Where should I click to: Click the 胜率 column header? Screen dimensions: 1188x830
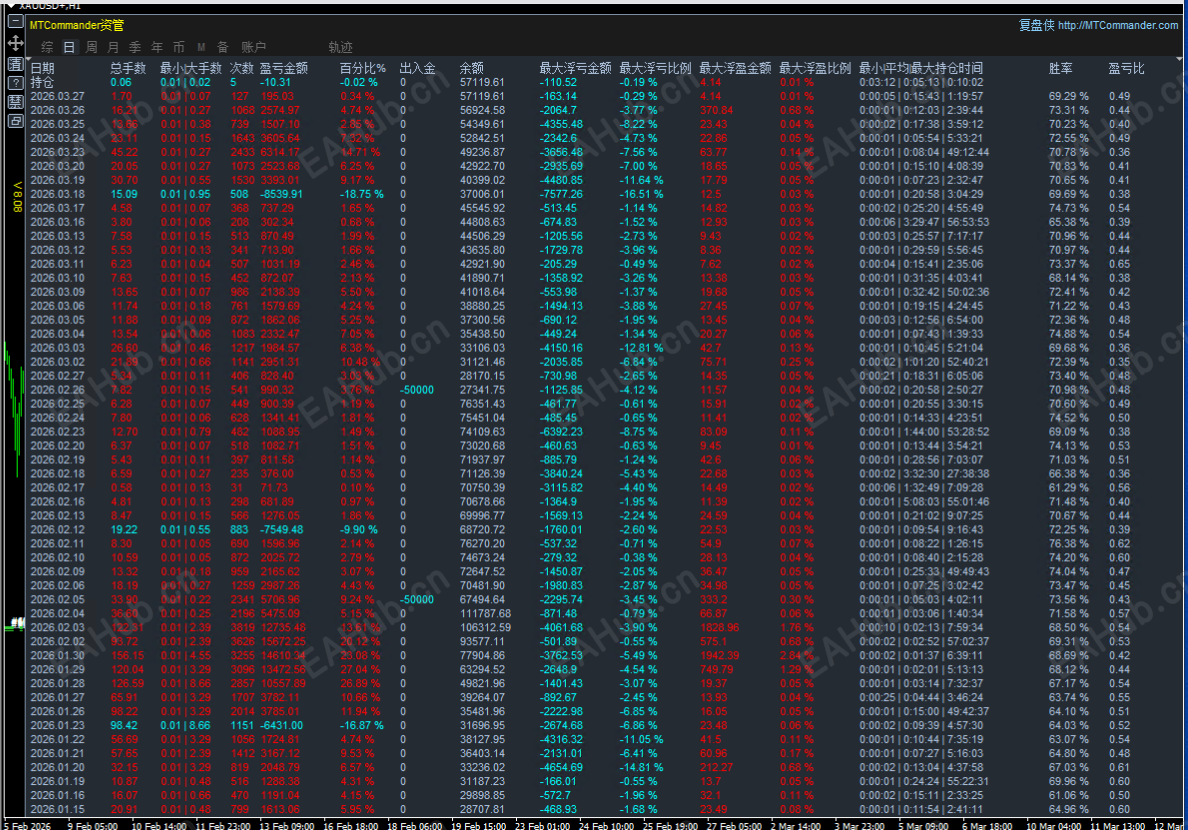coord(1061,68)
